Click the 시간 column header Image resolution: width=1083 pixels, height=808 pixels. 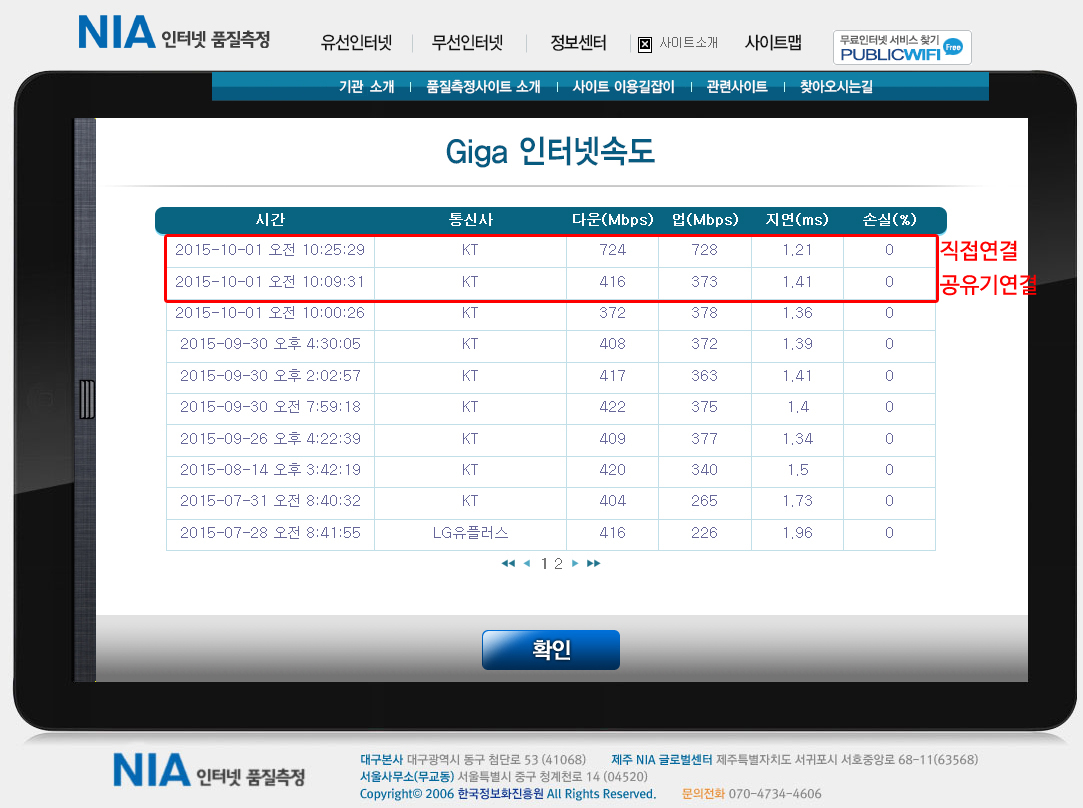(x=269, y=220)
